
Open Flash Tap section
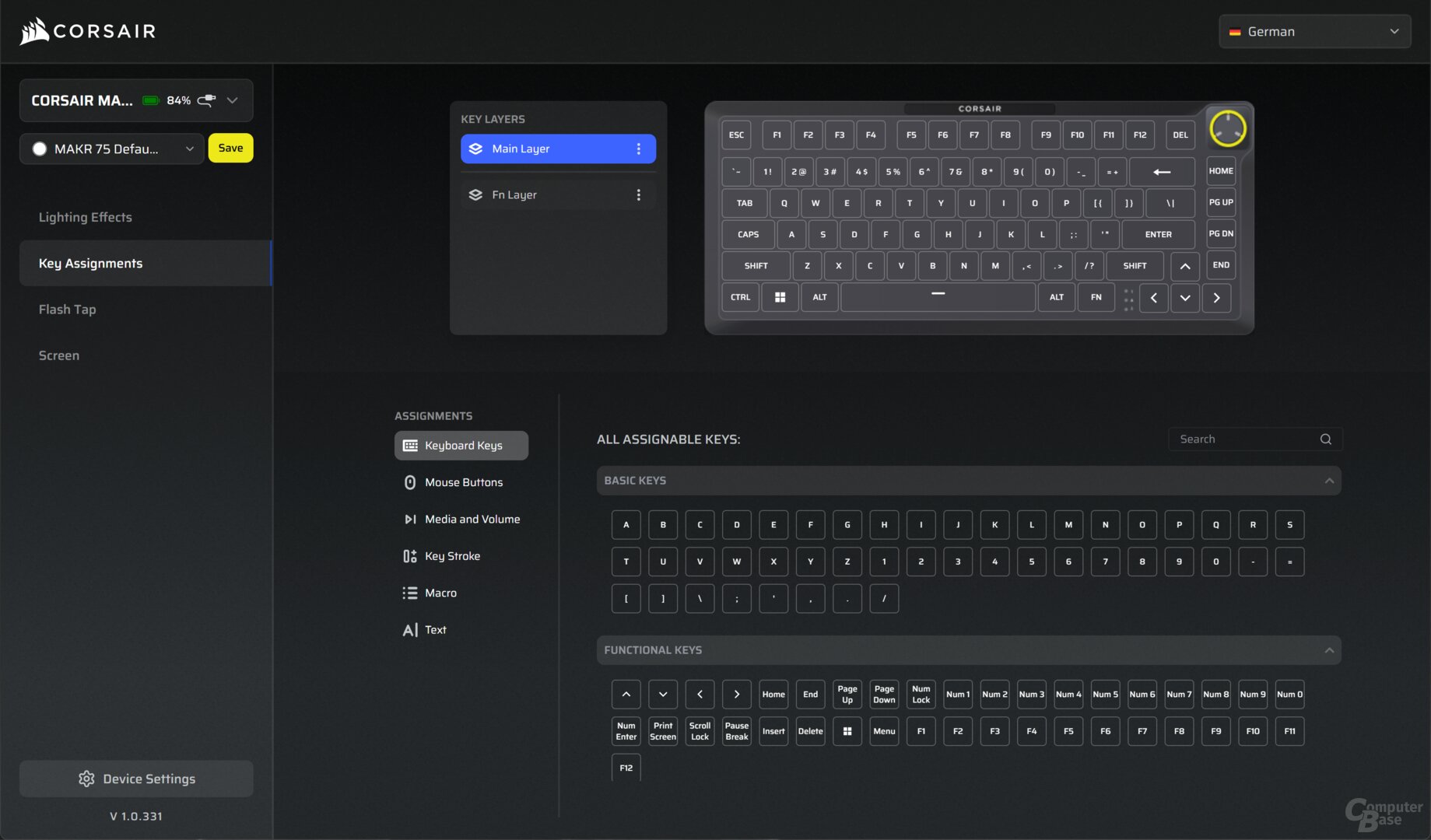click(x=68, y=309)
